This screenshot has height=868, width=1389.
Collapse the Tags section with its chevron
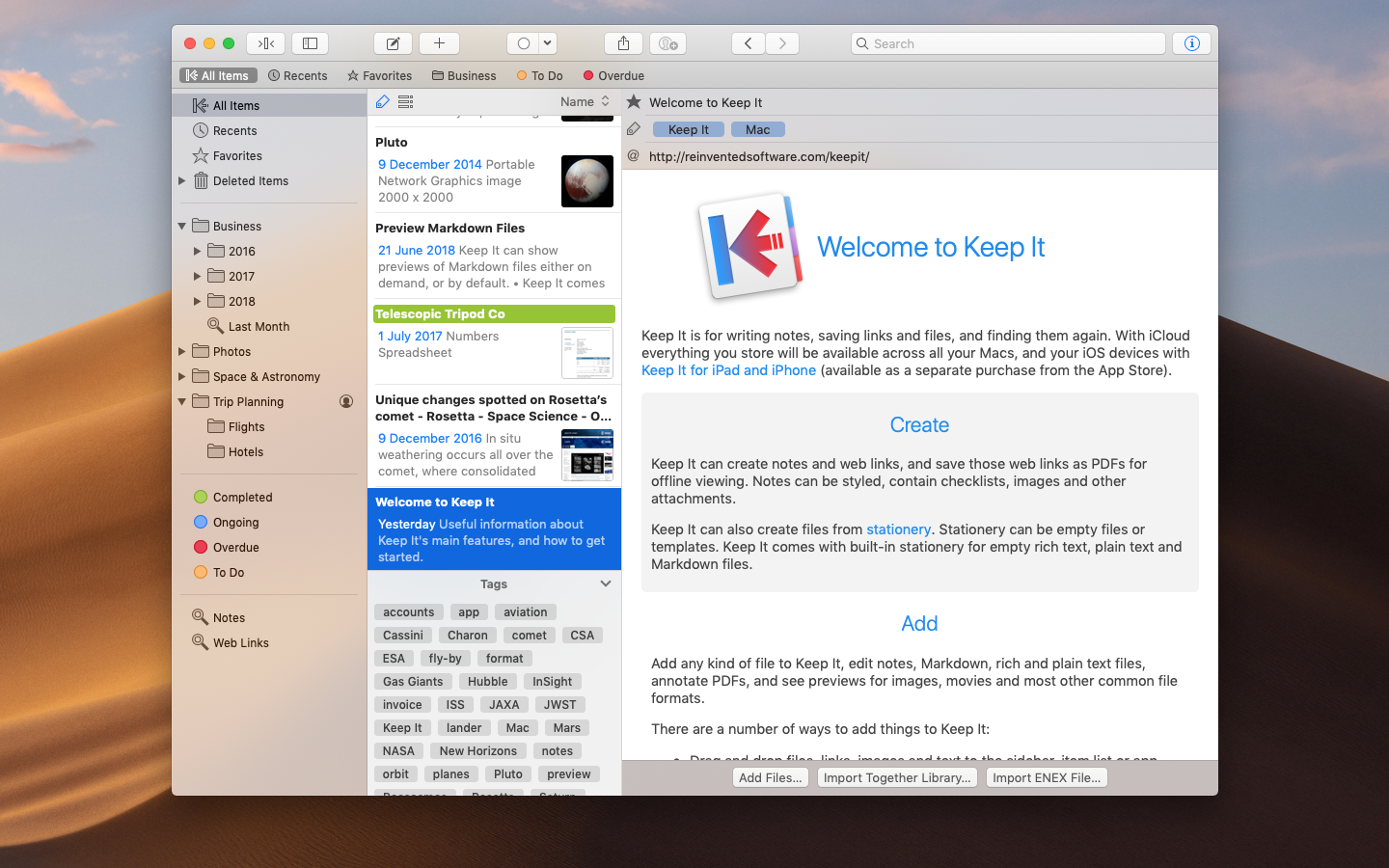tap(606, 583)
